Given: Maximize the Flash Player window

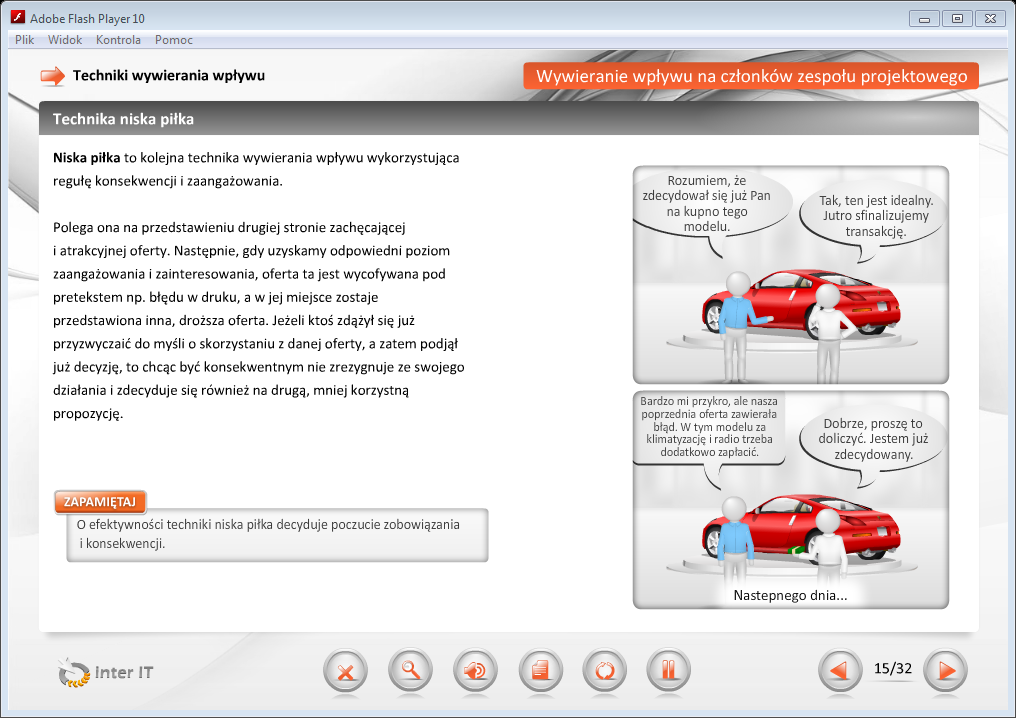Looking at the screenshot, I should [x=957, y=19].
